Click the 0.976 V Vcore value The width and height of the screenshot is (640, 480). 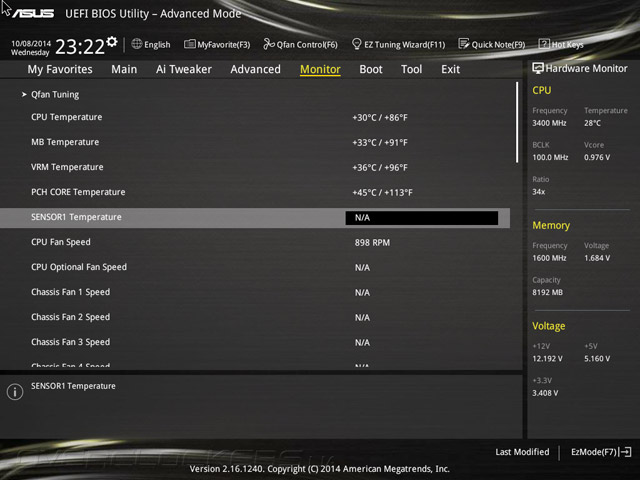[597, 157]
